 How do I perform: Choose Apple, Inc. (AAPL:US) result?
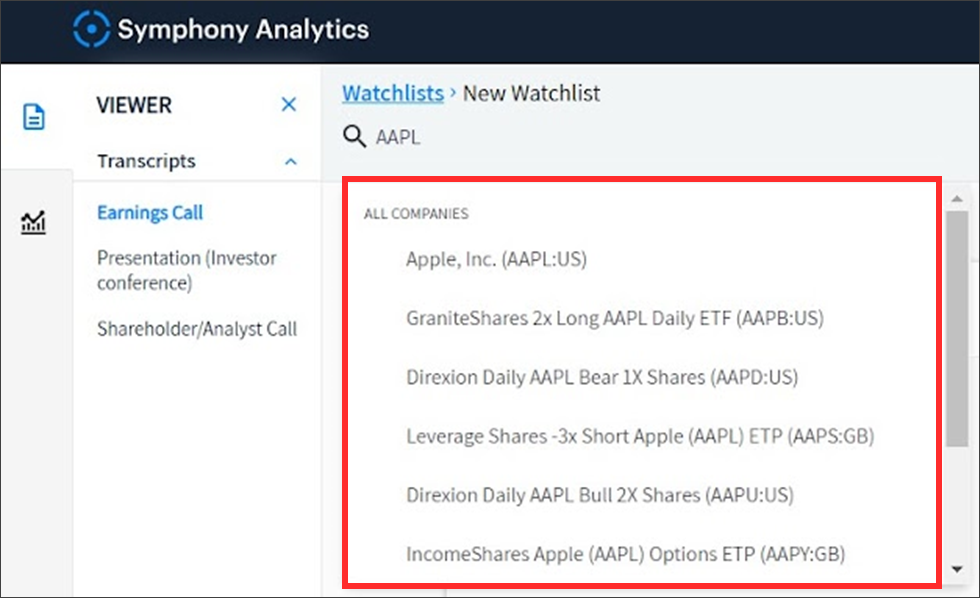click(496, 259)
